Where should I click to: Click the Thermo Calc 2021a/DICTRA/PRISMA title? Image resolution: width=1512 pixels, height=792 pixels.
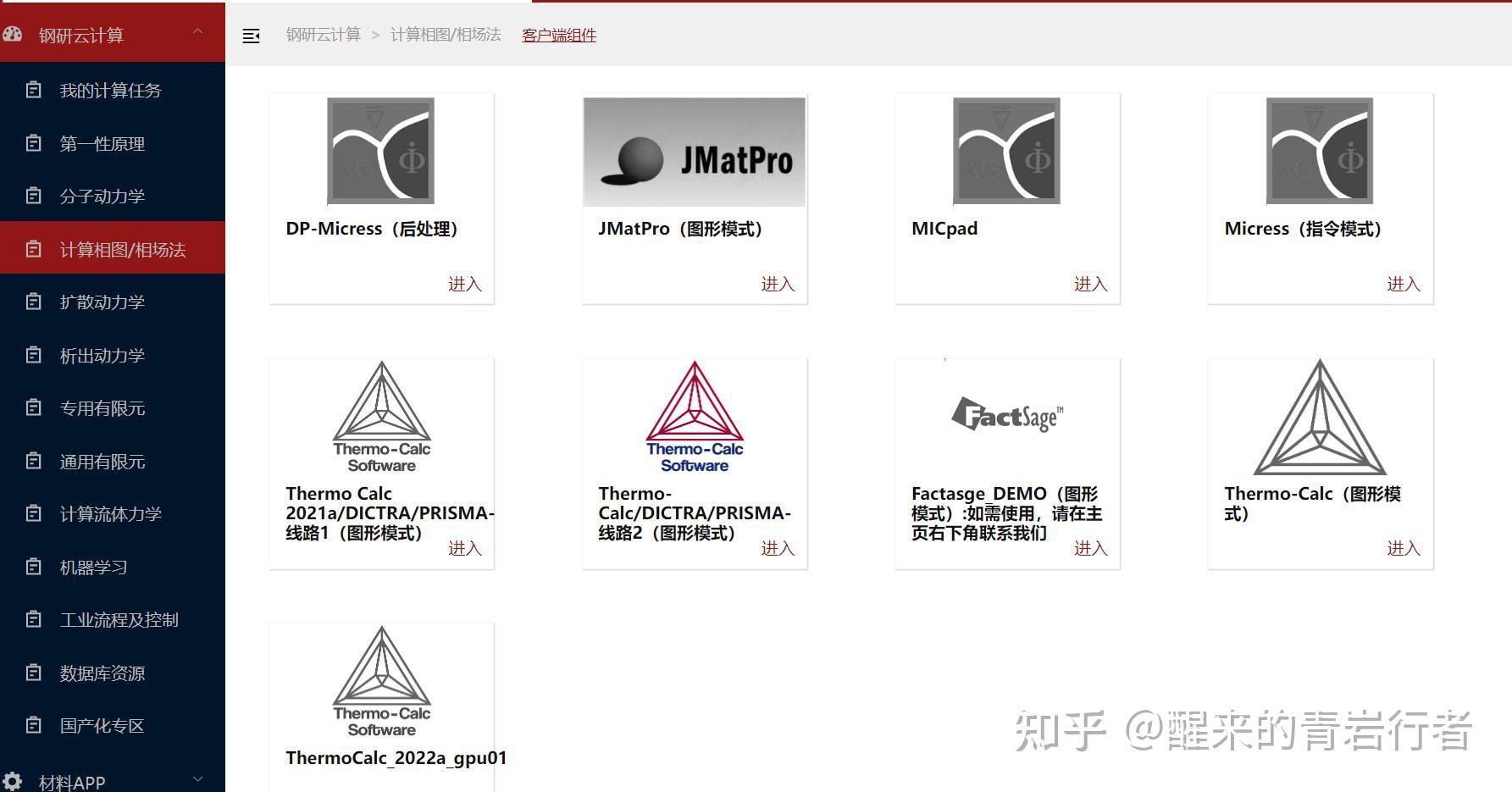tap(390, 513)
